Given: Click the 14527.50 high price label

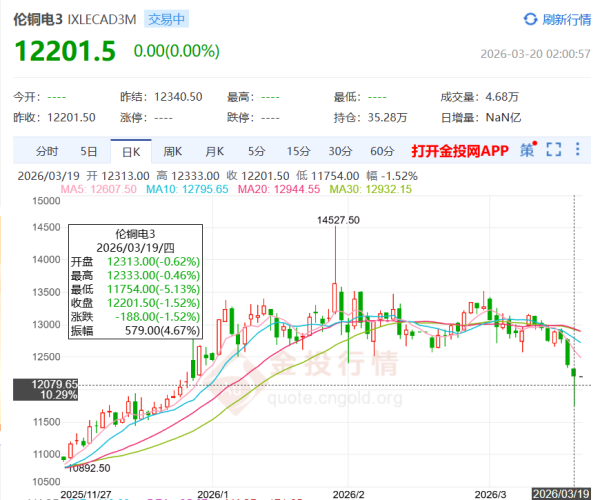Looking at the screenshot, I should pos(338,220).
